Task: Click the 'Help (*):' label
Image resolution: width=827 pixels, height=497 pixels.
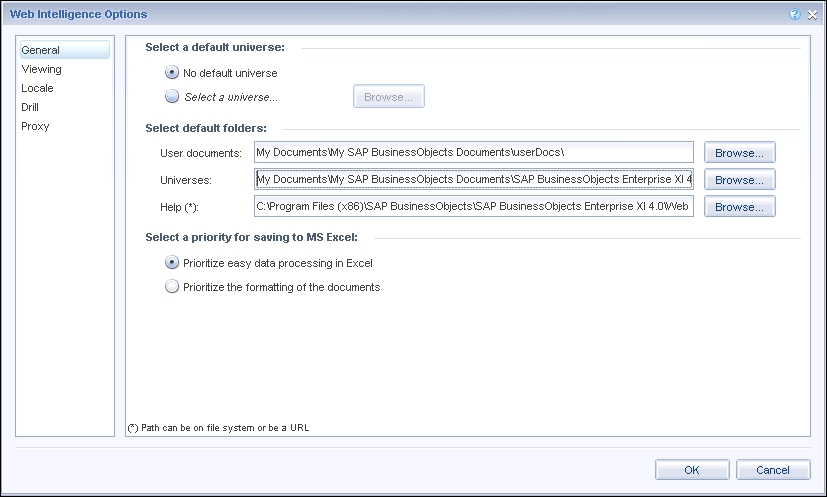Action: coord(179,207)
